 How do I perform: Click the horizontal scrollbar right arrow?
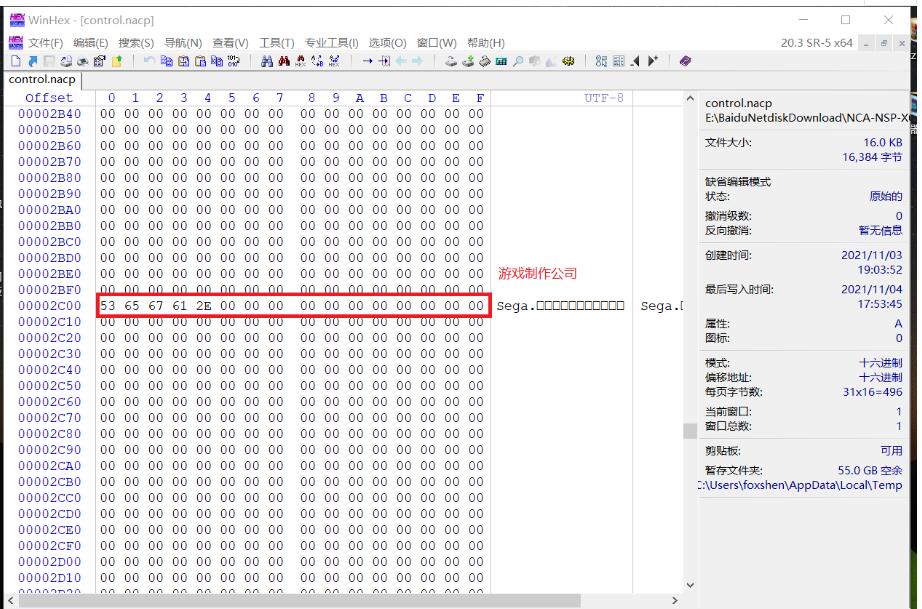pyautogui.click(x=674, y=600)
